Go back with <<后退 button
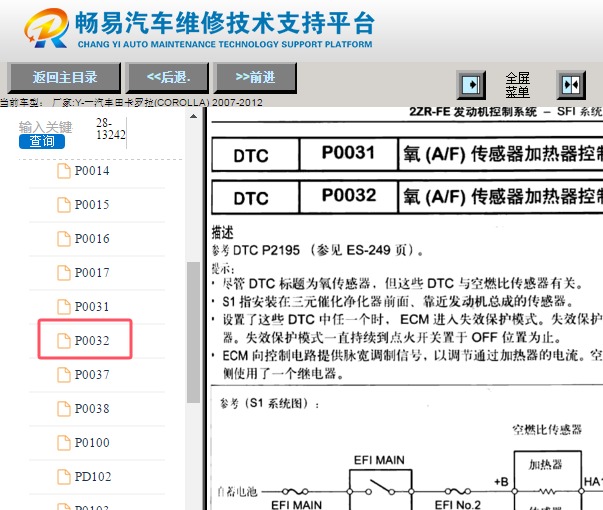The width and height of the screenshot is (603, 510). (168, 78)
